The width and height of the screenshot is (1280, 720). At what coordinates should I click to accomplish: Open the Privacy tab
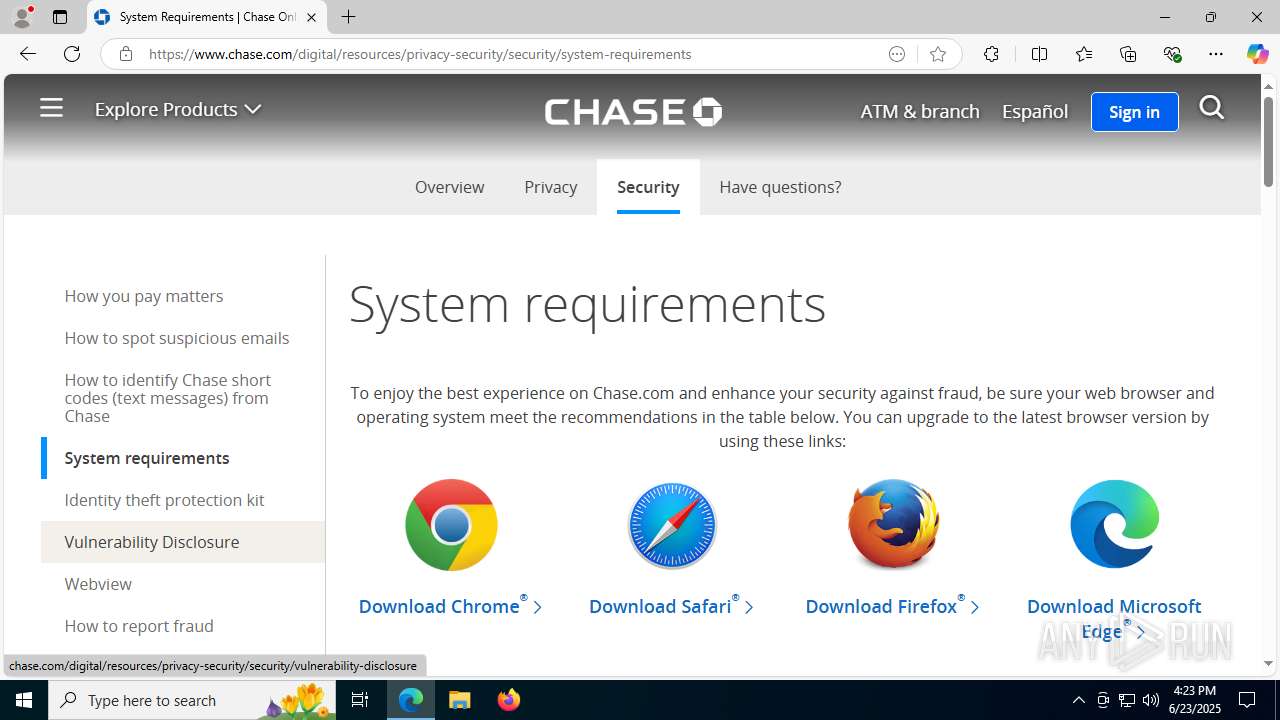click(550, 187)
